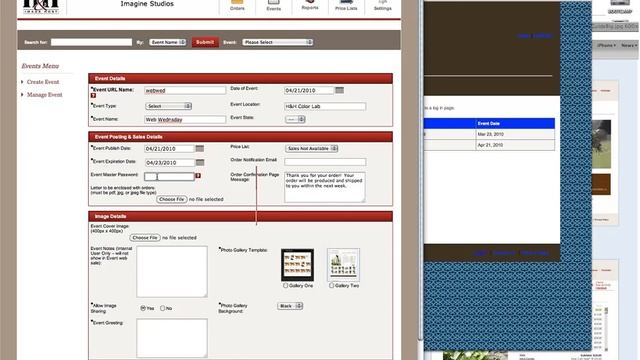Click the Event Posting & Sales Details header
The height and width of the screenshot is (360, 640).
click(x=240, y=137)
